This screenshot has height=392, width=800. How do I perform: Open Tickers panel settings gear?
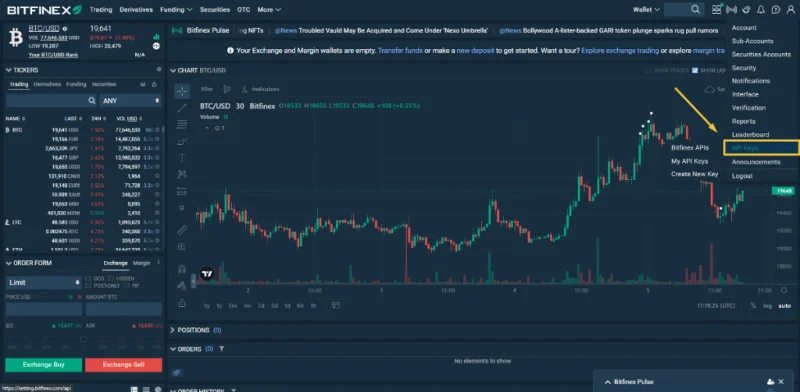point(159,69)
